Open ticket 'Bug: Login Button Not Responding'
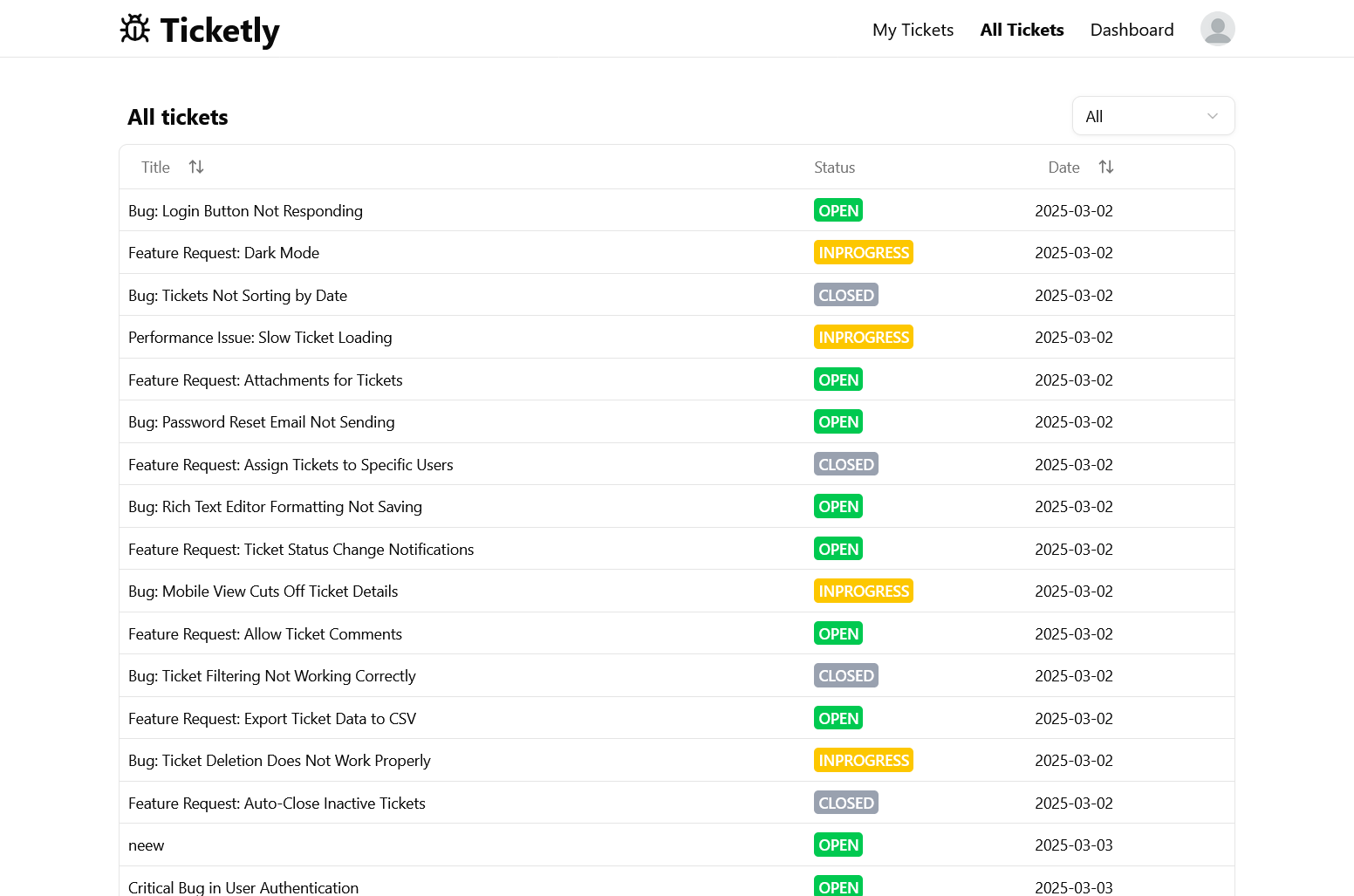 tap(245, 211)
